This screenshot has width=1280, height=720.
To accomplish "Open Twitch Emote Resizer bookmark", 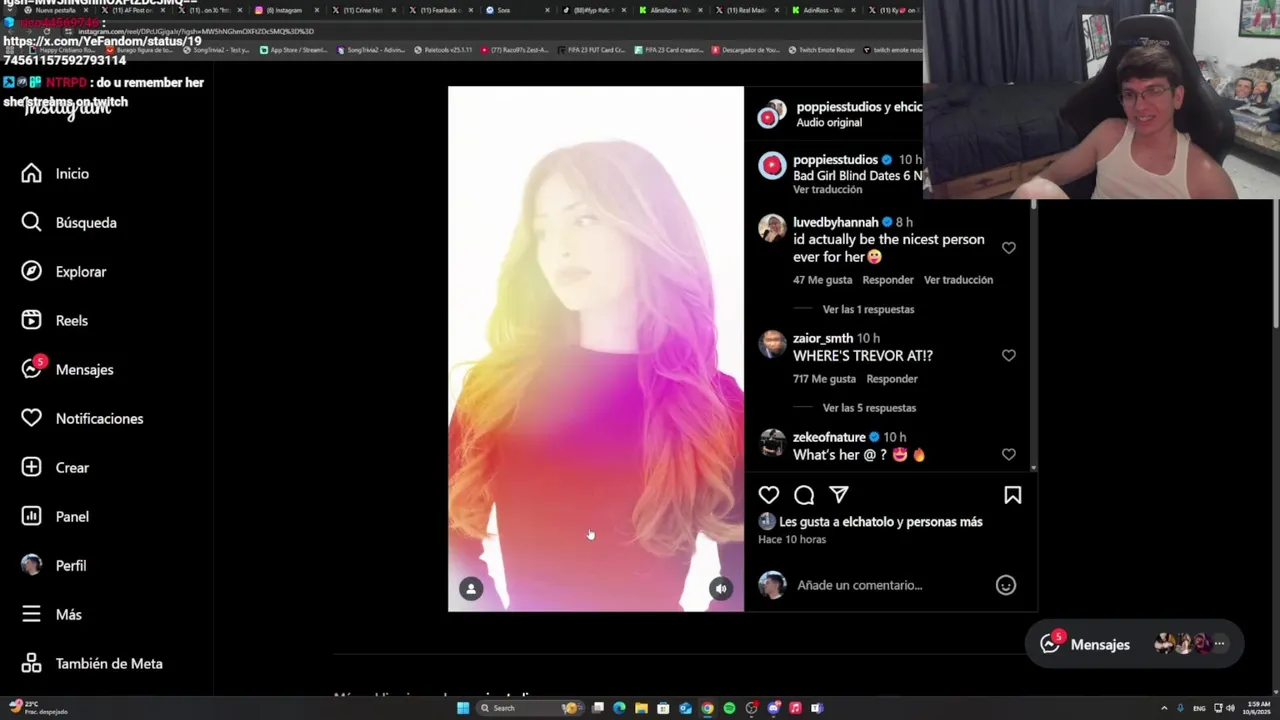I will point(820,50).
